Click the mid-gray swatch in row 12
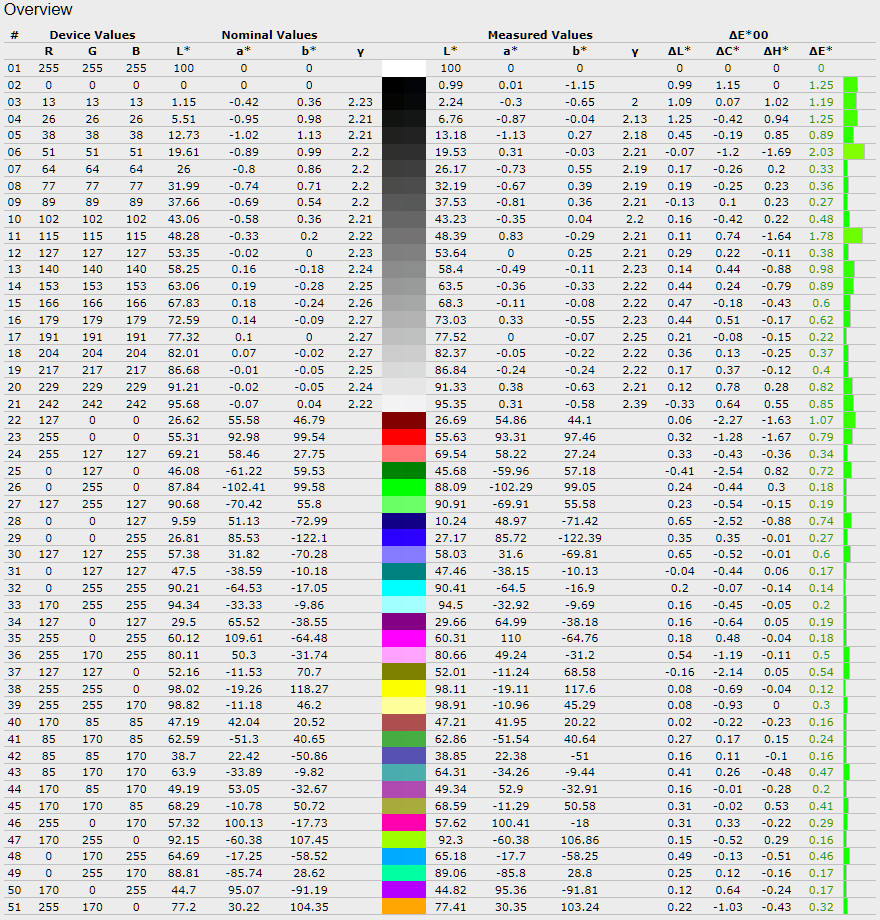This screenshot has height=920, width=880. tap(404, 253)
